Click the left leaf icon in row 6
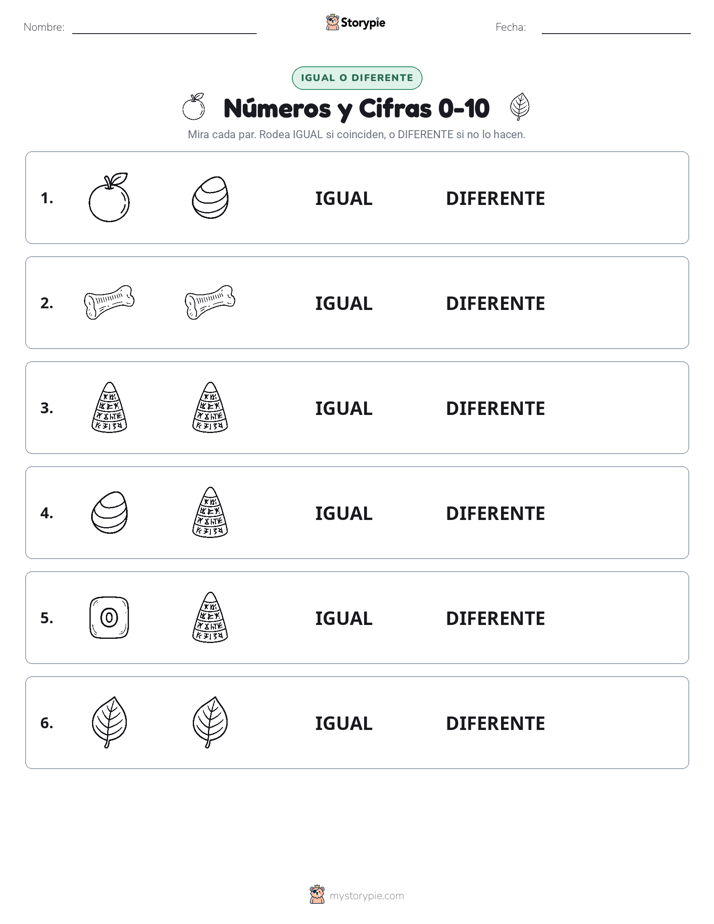 (x=109, y=722)
